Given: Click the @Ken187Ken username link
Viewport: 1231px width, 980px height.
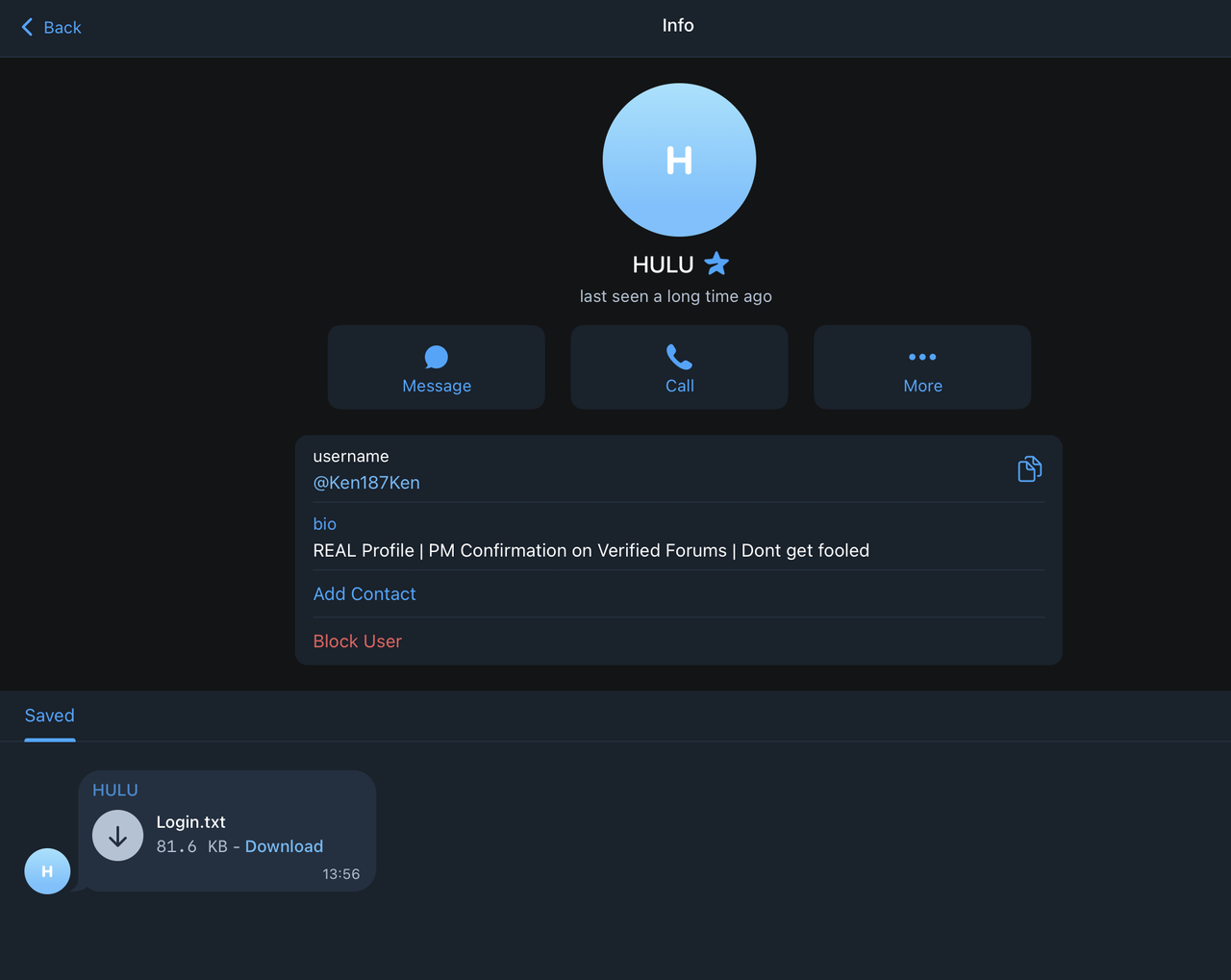Looking at the screenshot, I should click(x=366, y=483).
